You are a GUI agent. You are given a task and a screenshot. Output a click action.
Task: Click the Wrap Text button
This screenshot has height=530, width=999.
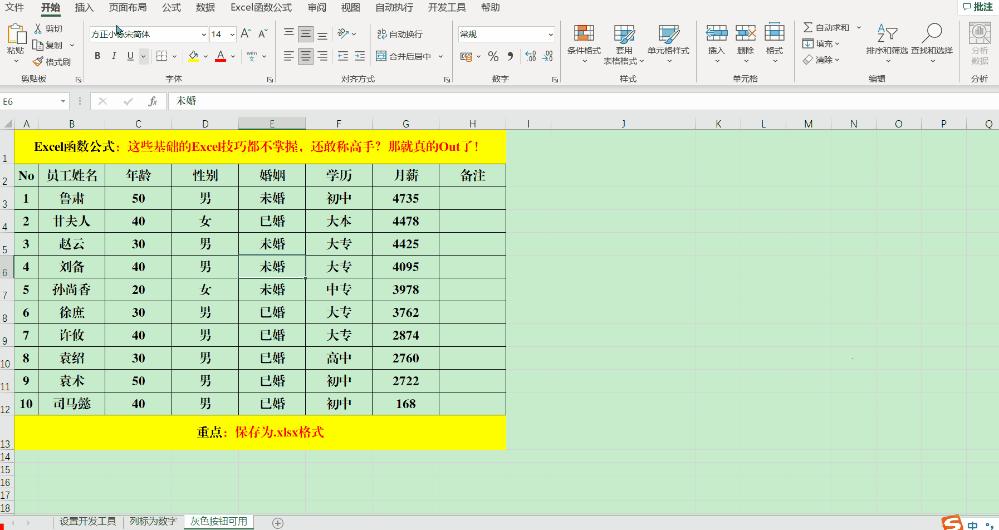(399, 34)
